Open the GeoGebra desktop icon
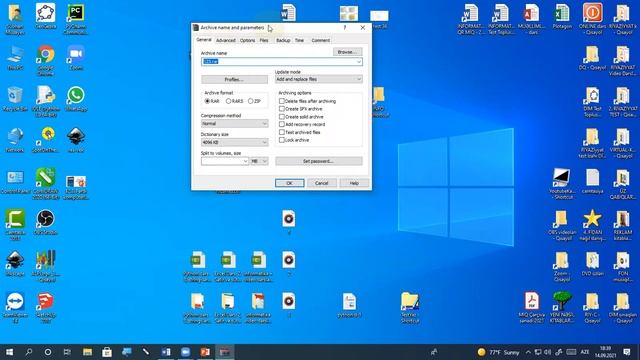This screenshot has width=640, height=360. (45, 16)
